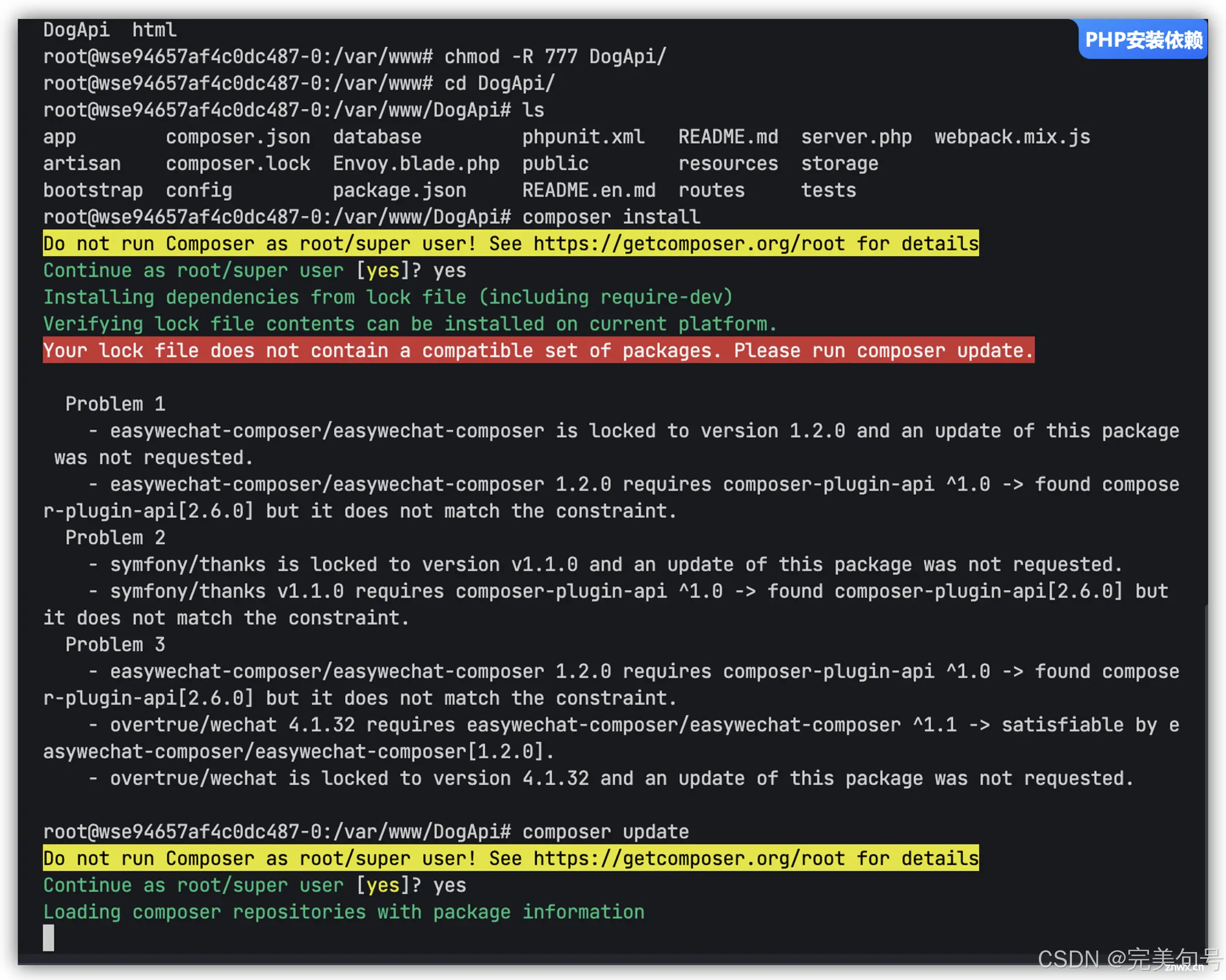Select 'Envoy.blade.php' in the listing
The width and height of the screenshot is (1226, 980).
(416, 164)
